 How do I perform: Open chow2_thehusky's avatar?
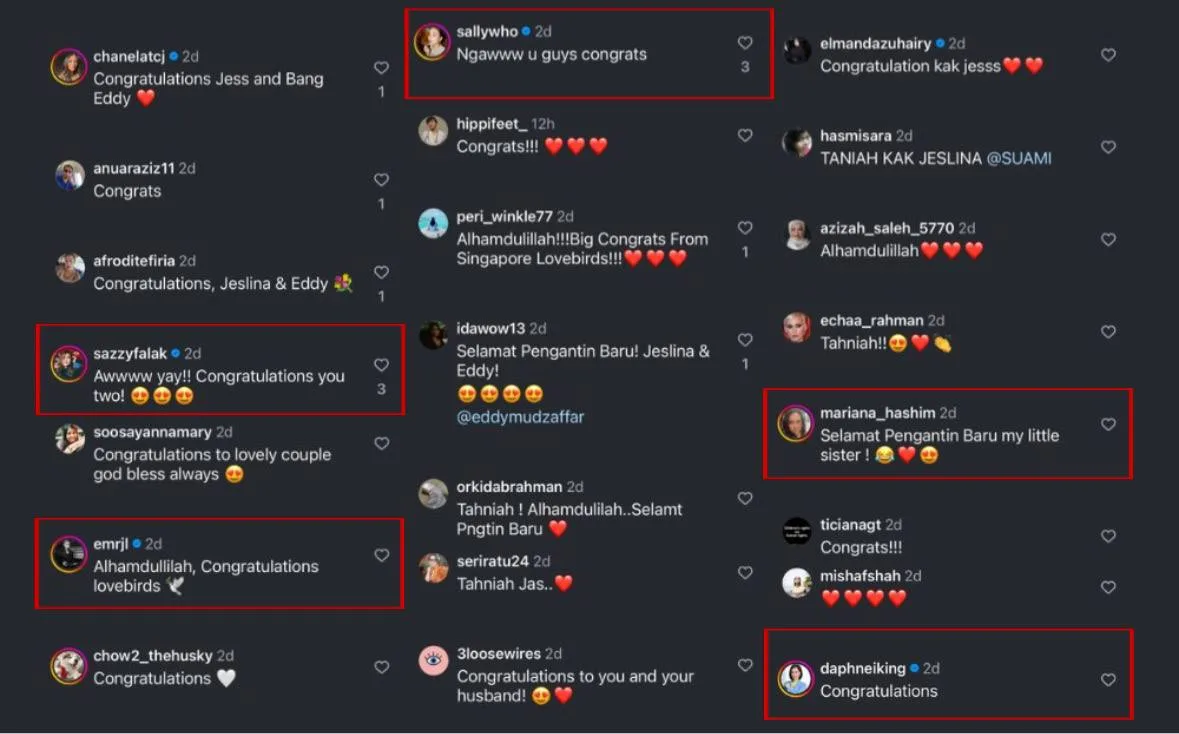click(x=69, y=666)
